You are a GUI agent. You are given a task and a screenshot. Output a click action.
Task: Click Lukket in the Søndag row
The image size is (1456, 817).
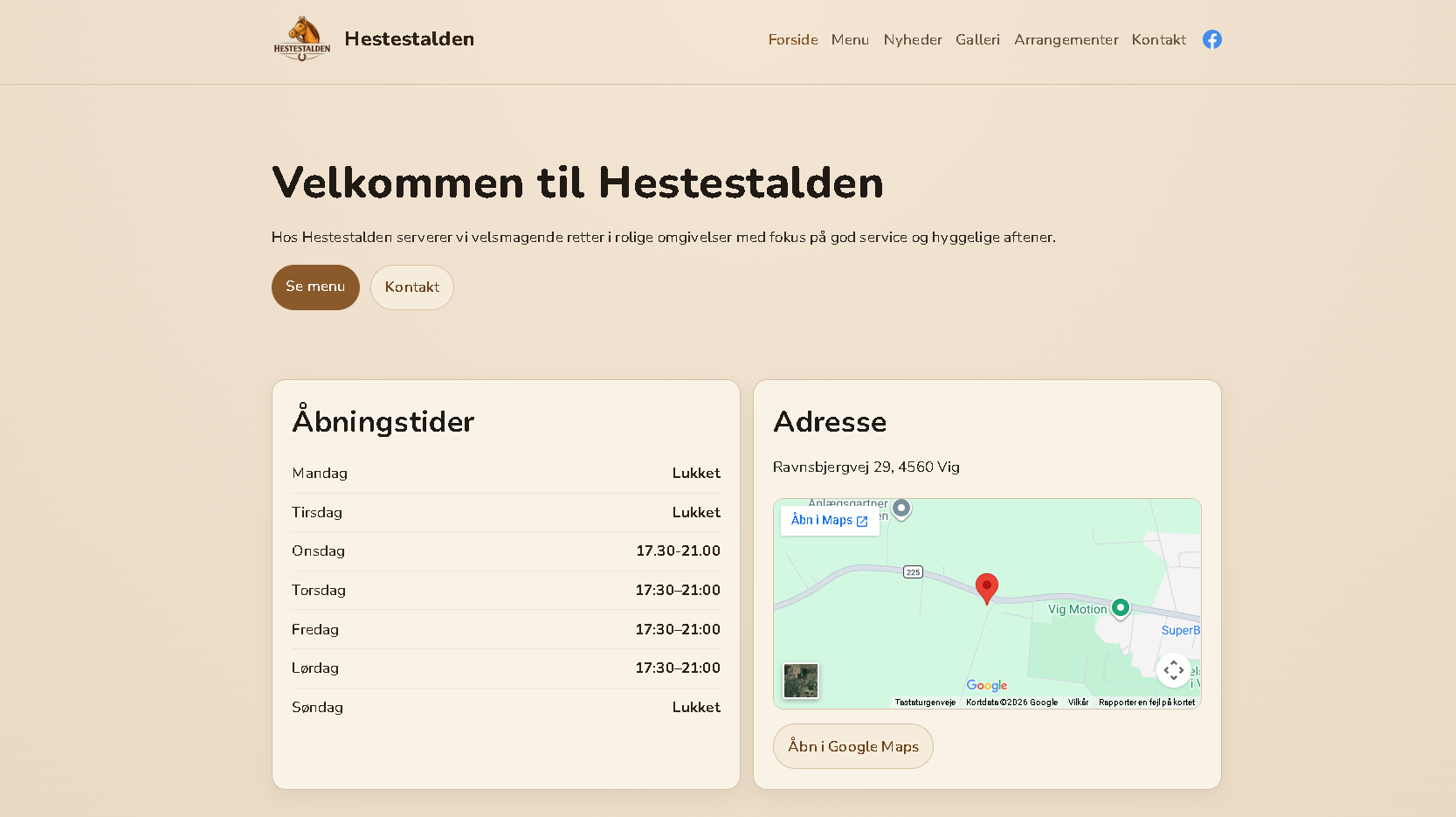tap(696, 707)
